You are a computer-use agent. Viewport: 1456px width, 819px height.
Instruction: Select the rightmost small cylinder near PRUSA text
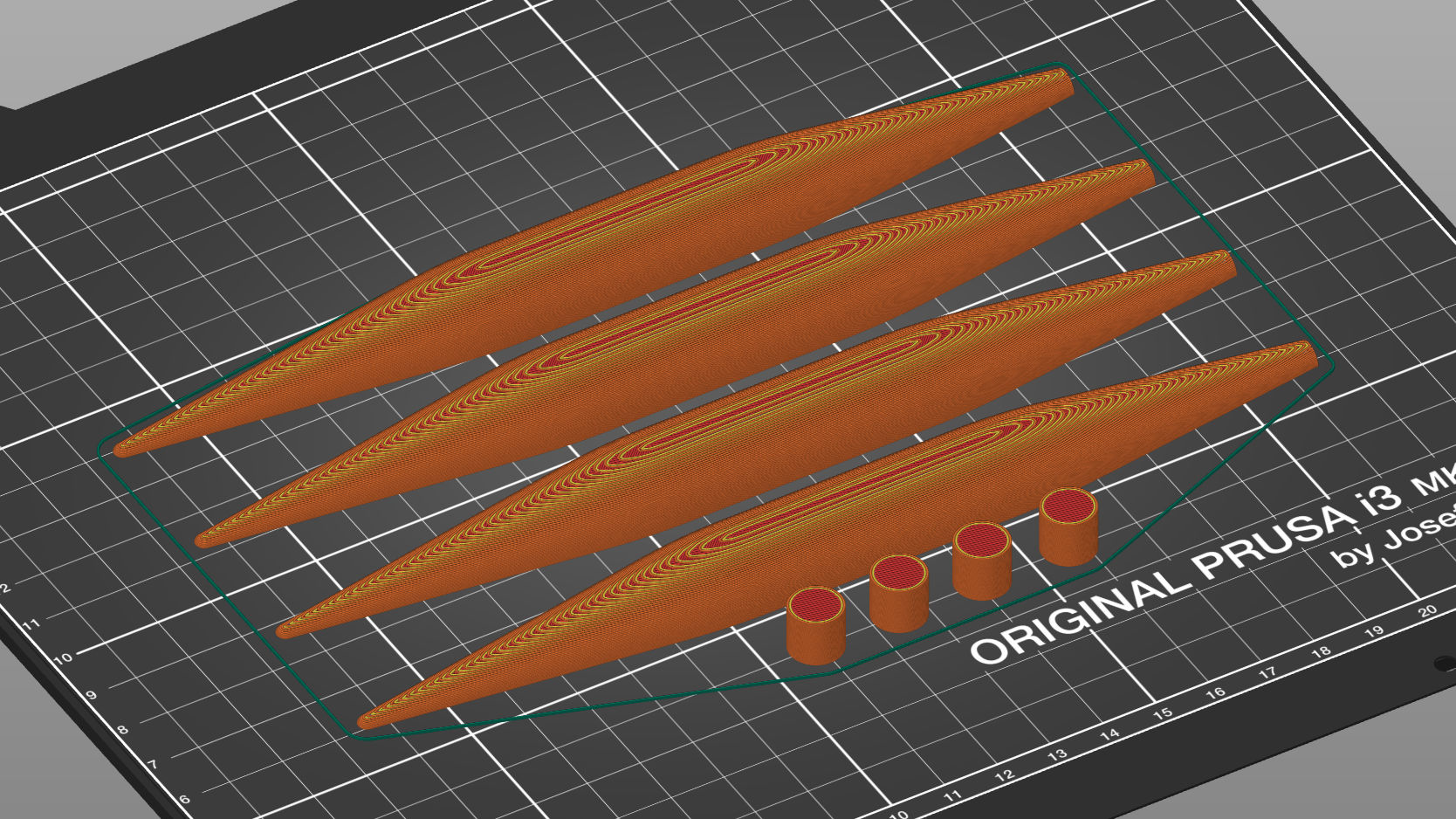pos(1068,526)
